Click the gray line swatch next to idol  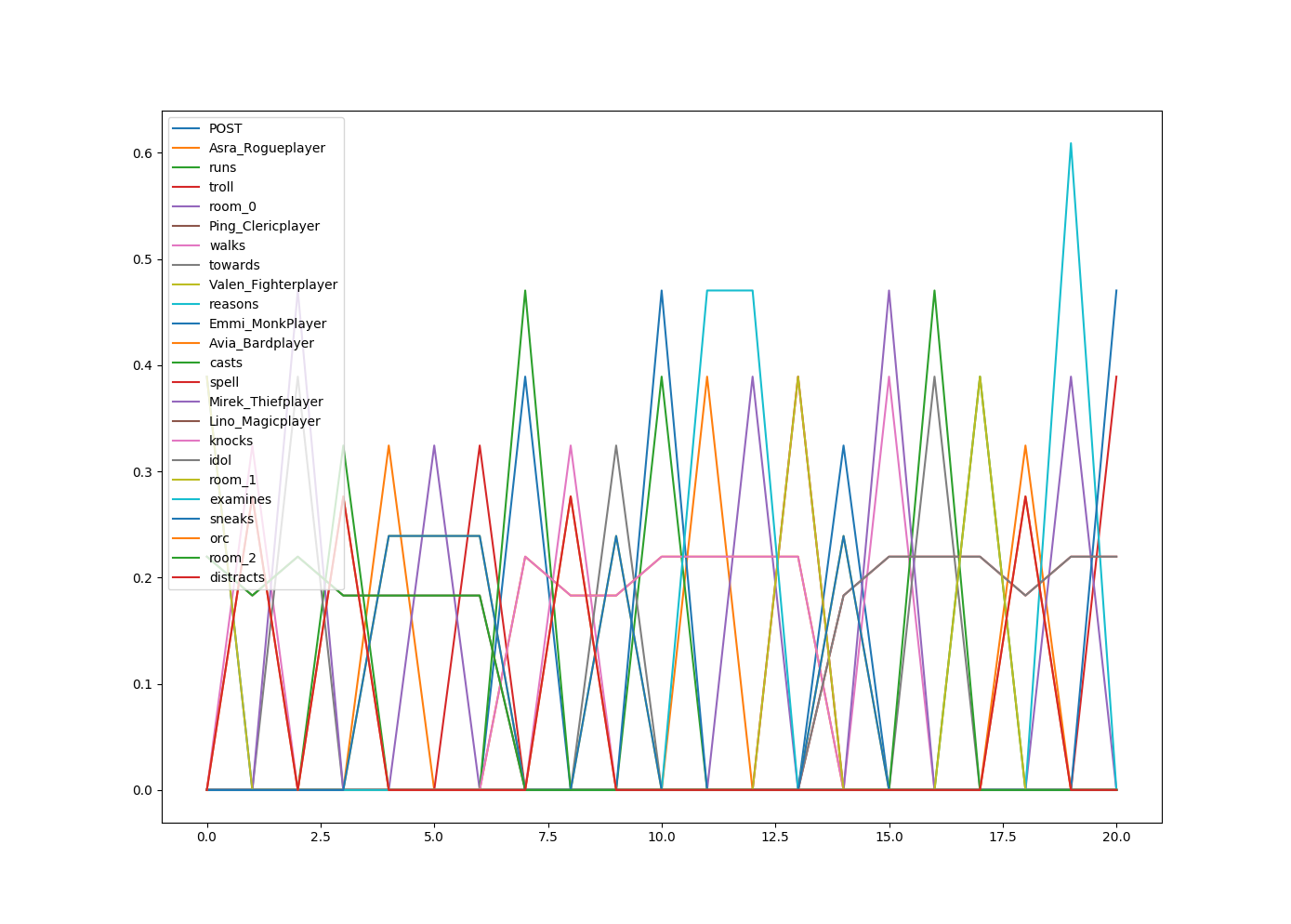point(187,460)
